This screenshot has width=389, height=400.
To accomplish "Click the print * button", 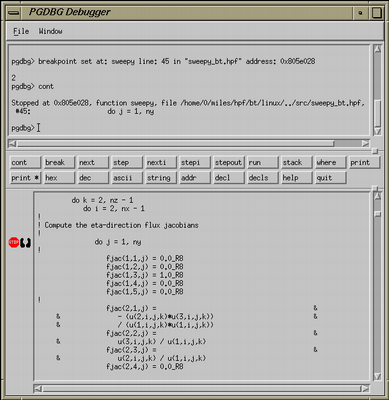I will click(x=25, y=178).
